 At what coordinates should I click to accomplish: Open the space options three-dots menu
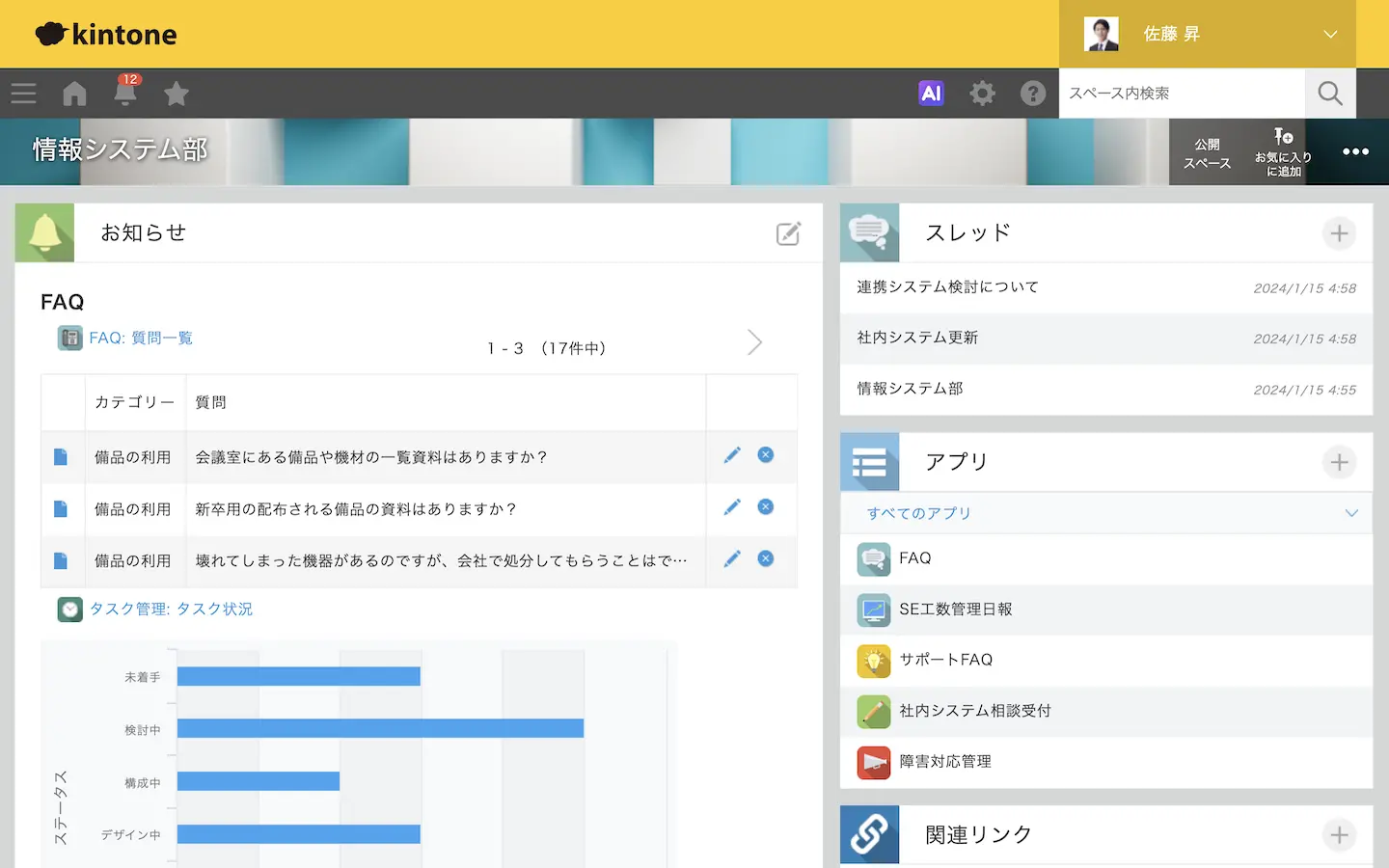(x=1355, y=151)
